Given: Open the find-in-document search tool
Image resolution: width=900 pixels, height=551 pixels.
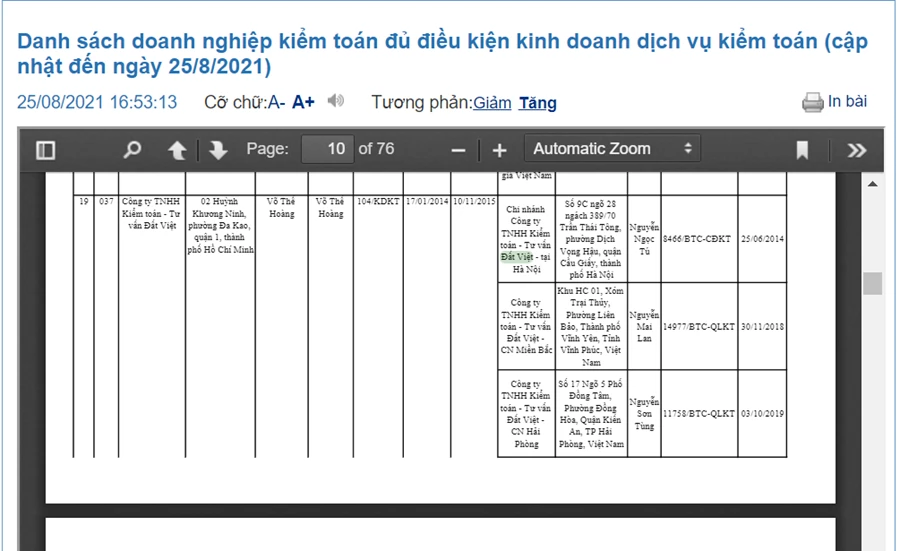Looking at the screenshot, I should [133, 150].
